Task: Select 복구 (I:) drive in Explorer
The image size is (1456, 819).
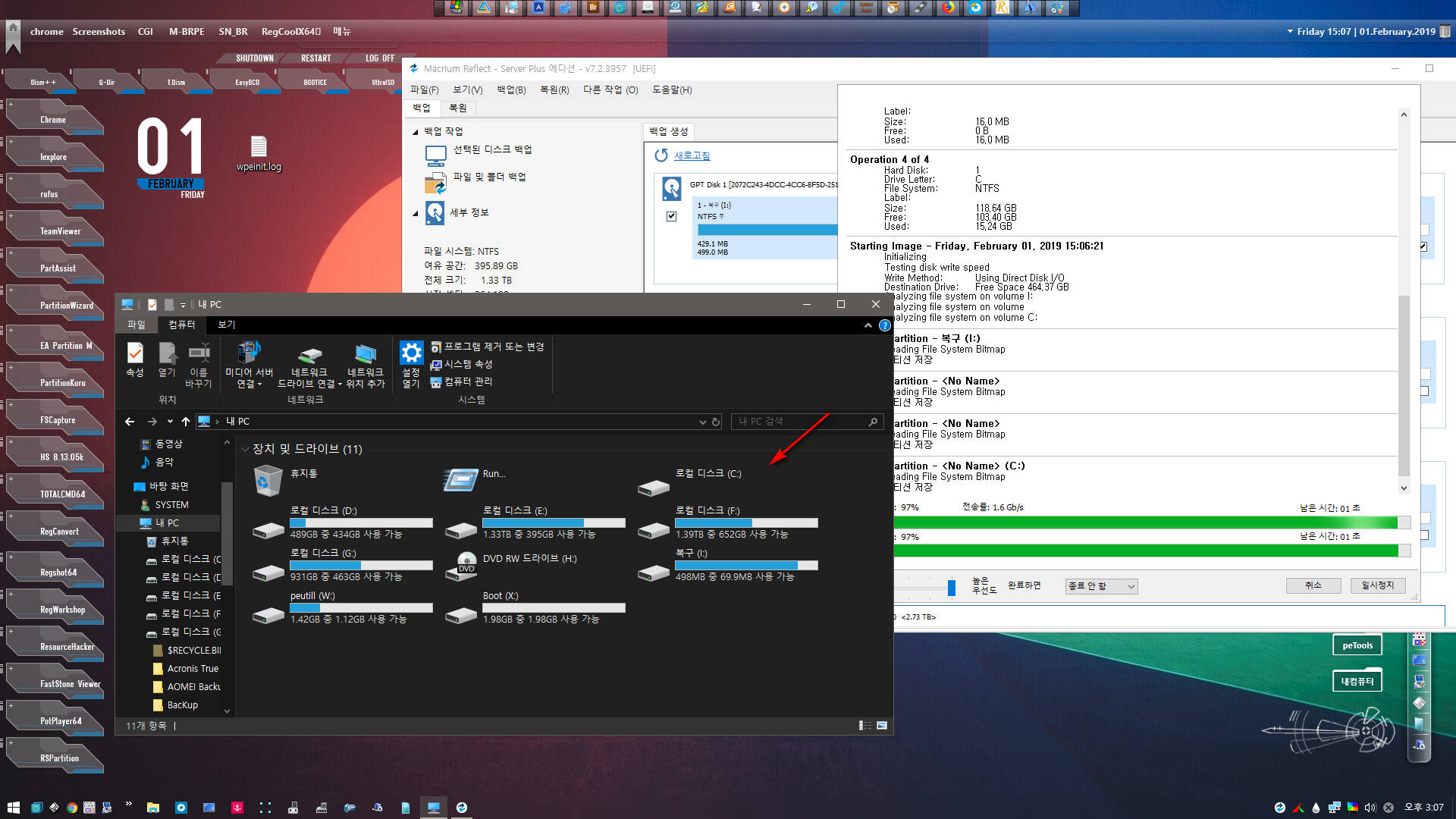Action: click(x=727, y=565)
